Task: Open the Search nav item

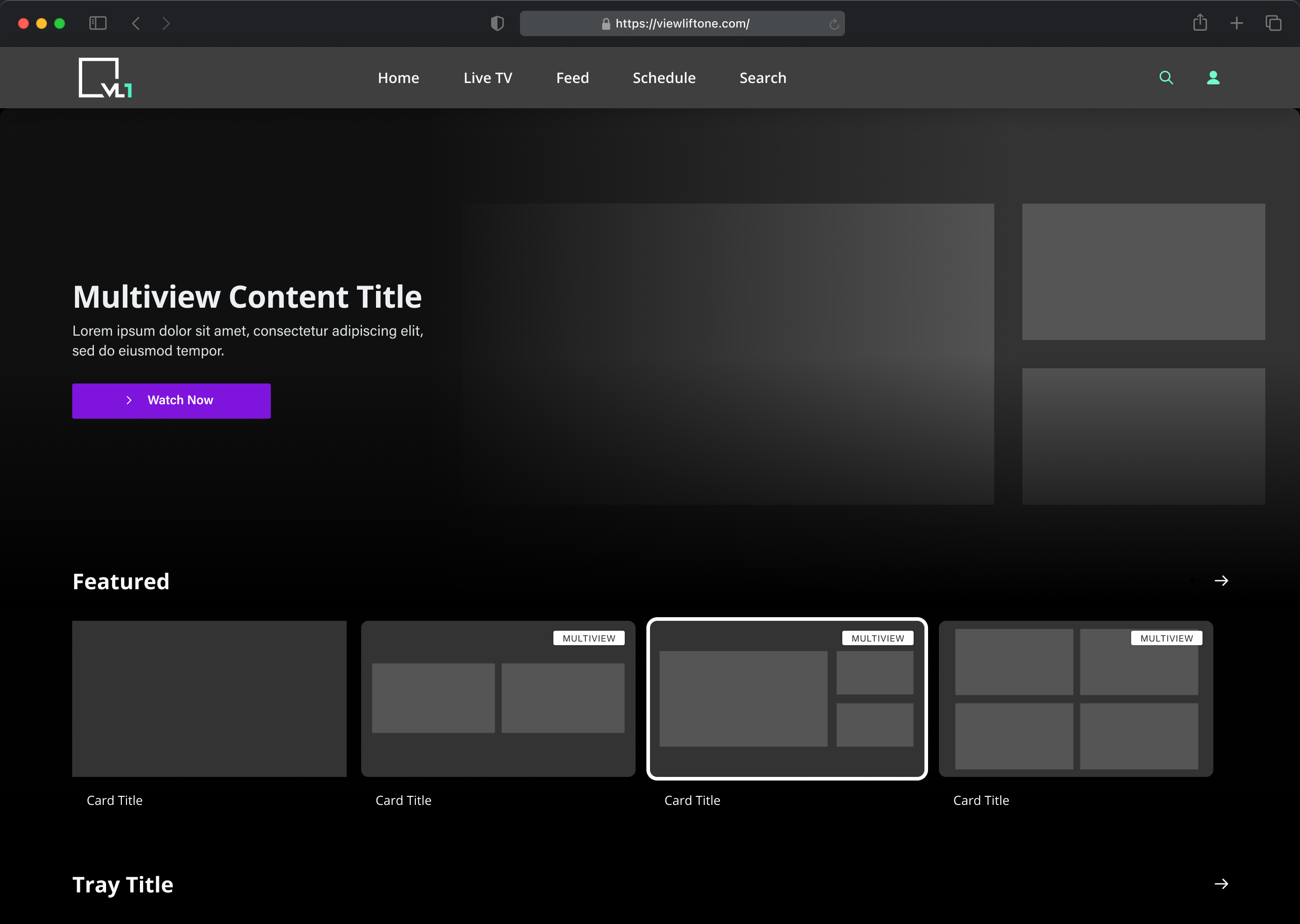Action: [x=763, y=78]
